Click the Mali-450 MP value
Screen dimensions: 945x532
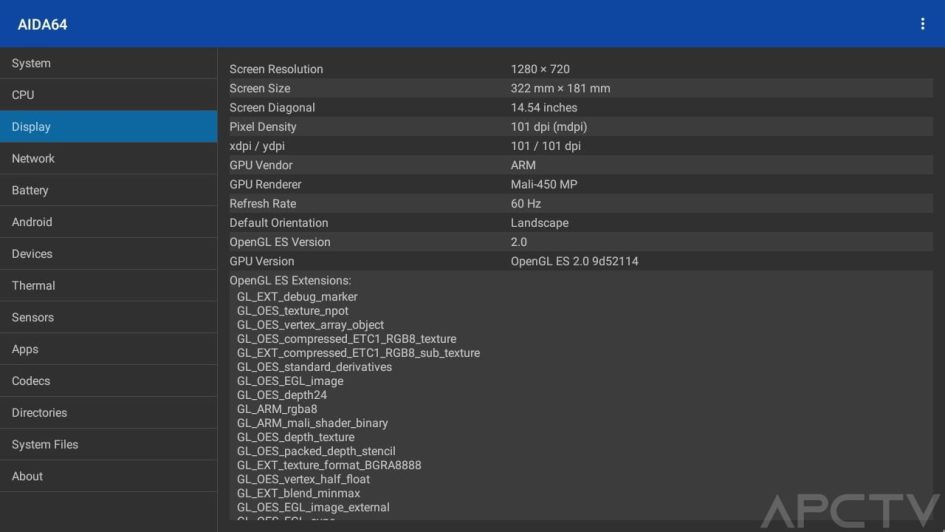point(544,184)
